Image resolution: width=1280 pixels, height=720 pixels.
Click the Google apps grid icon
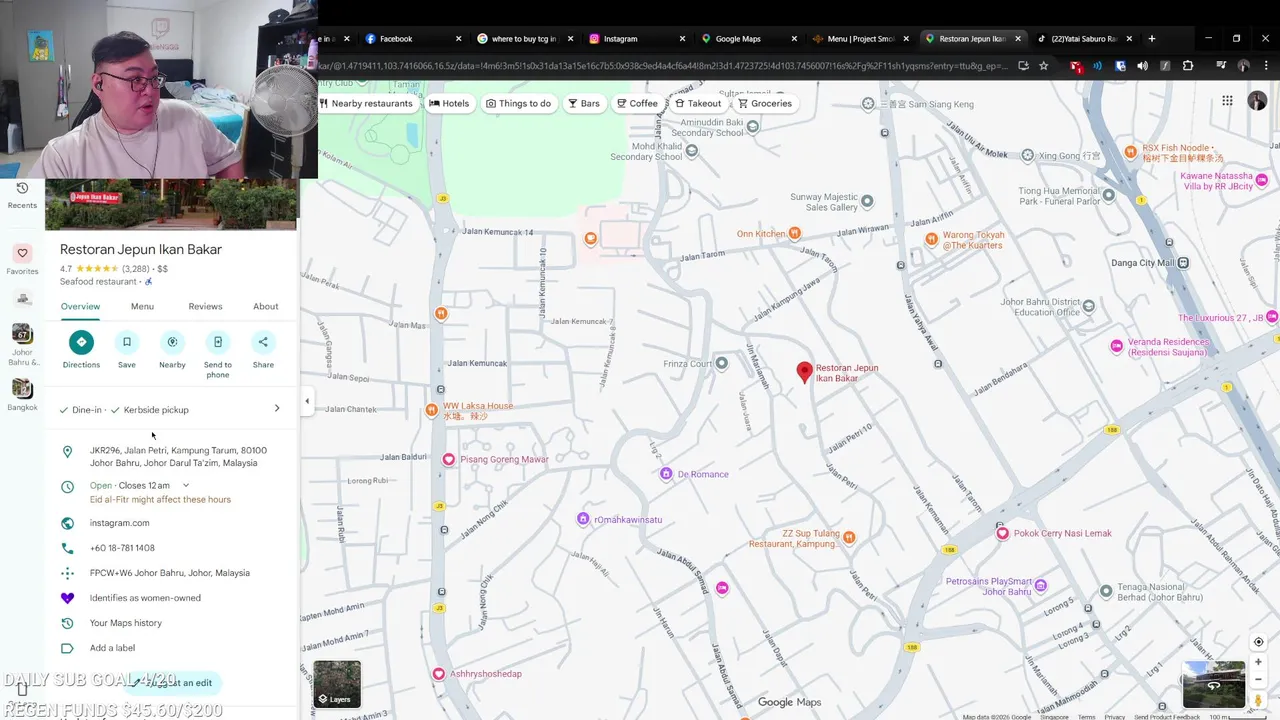(x=1227, y=101)
